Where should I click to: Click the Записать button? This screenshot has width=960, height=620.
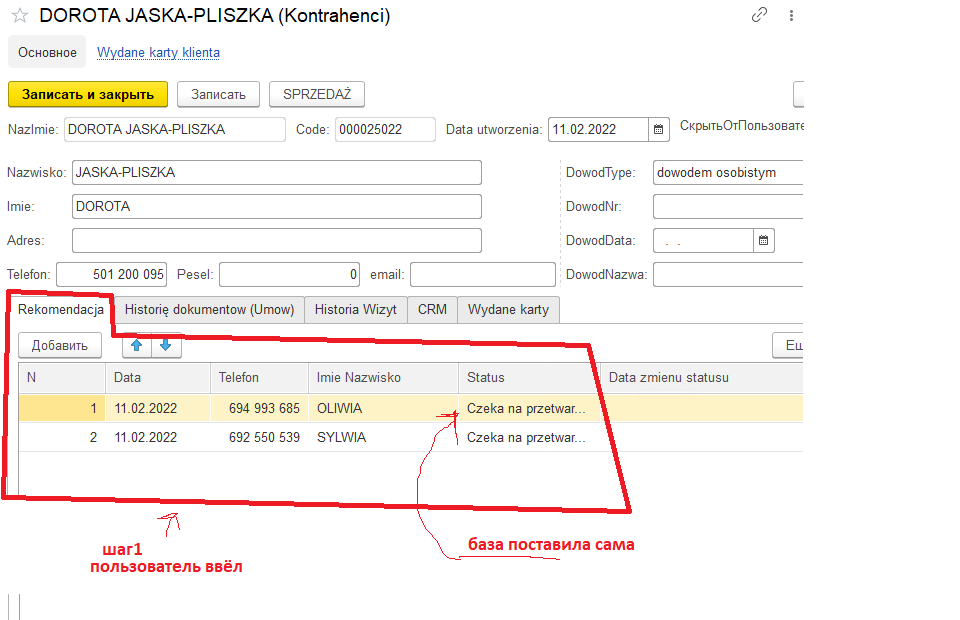pyautogui.click(x=218, y=94)
